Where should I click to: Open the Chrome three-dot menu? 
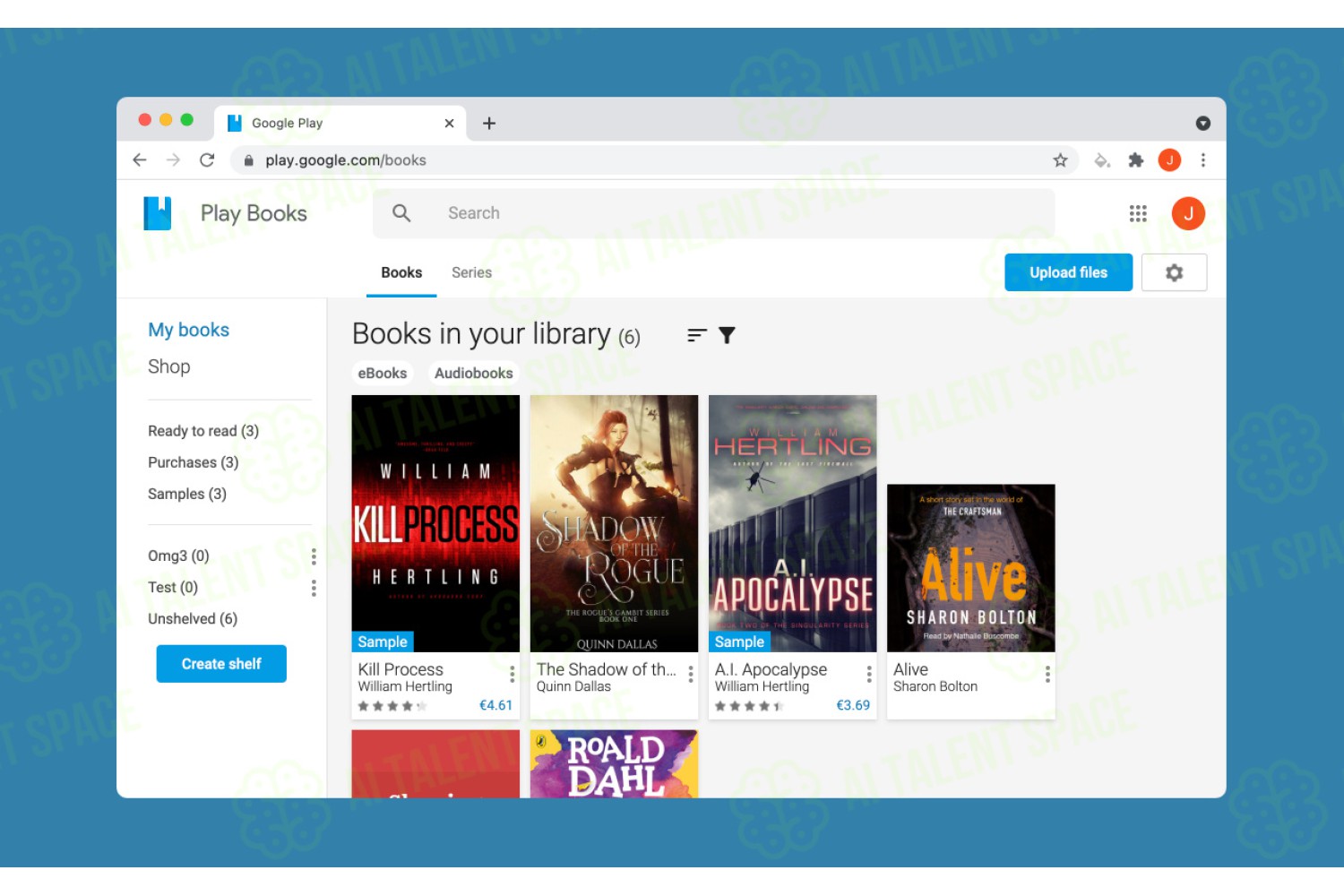(x=1203, y=160)
